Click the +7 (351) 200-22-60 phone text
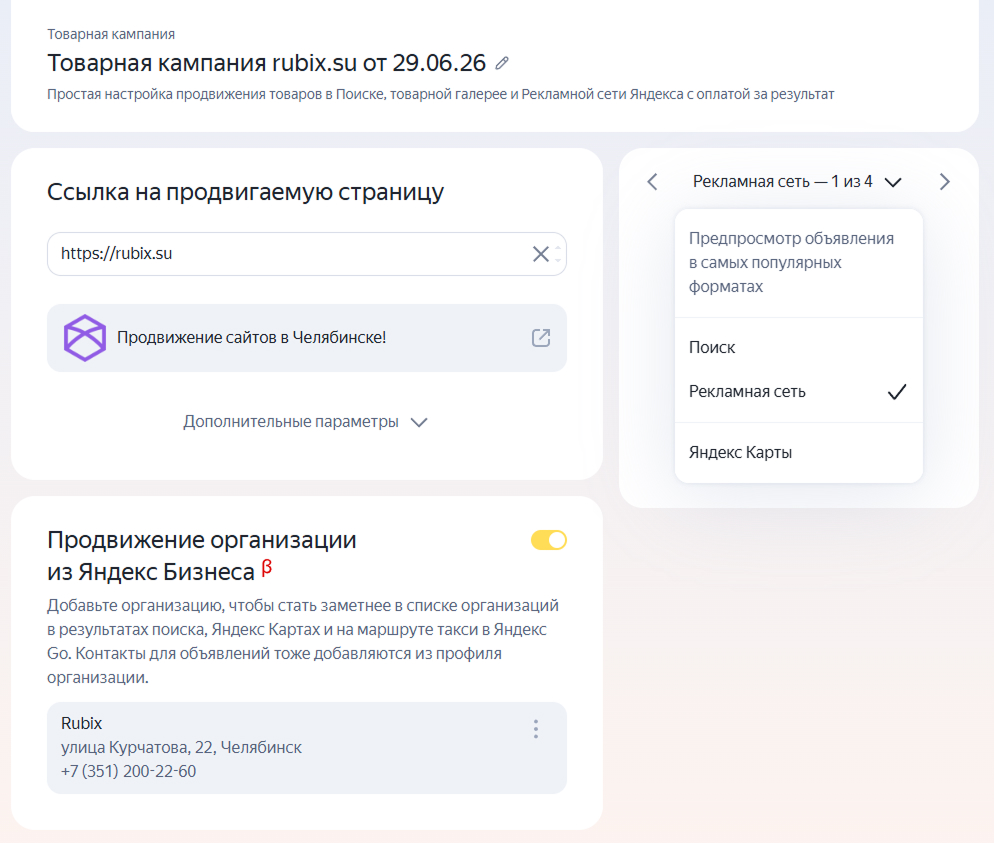Viewport: 994px width, 843px height. [x=129, y=771]
